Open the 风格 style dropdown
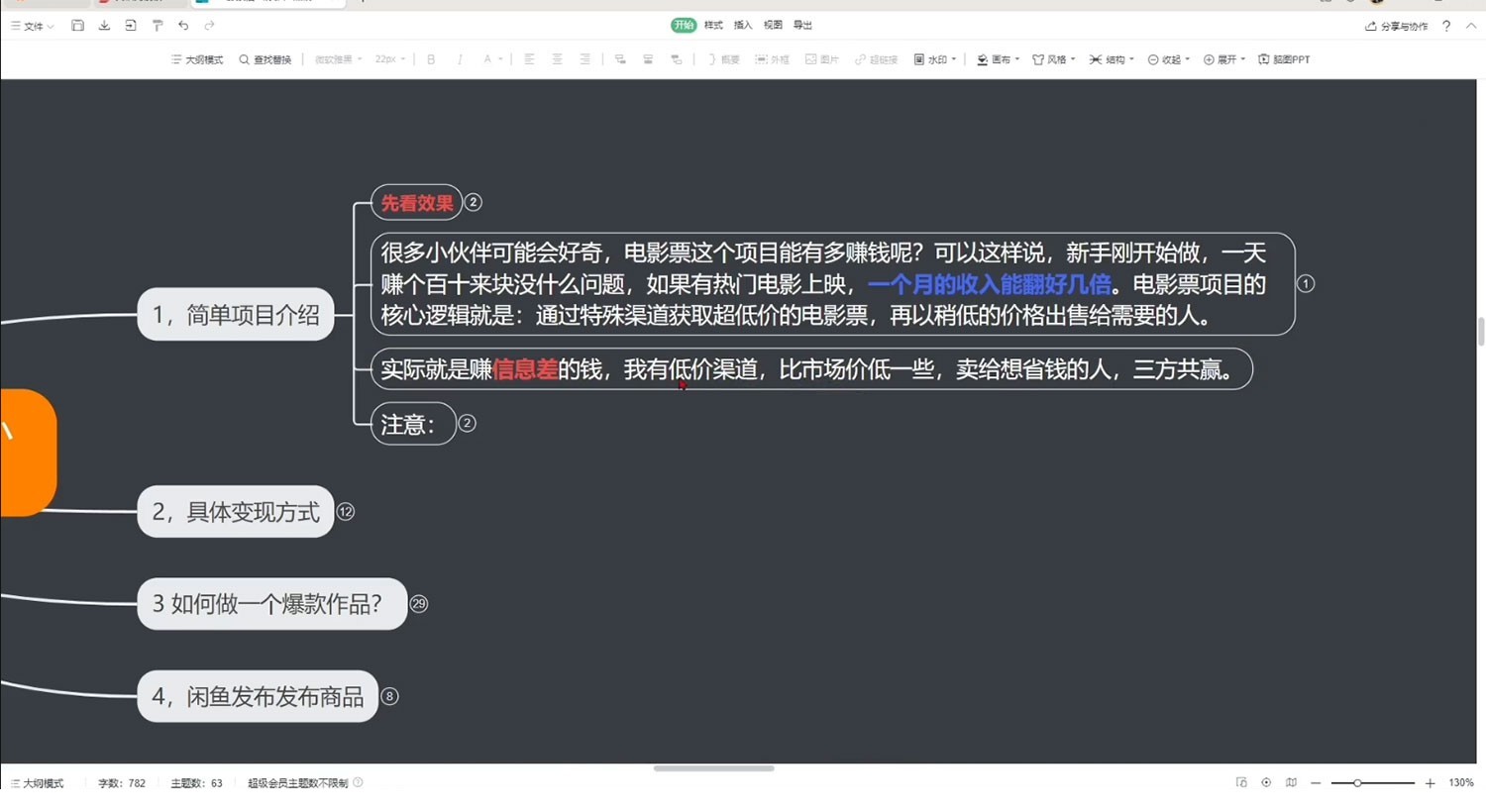The height and width of the screenshot is (812, 1486). pyautogui.click(x=1054, y=59)
